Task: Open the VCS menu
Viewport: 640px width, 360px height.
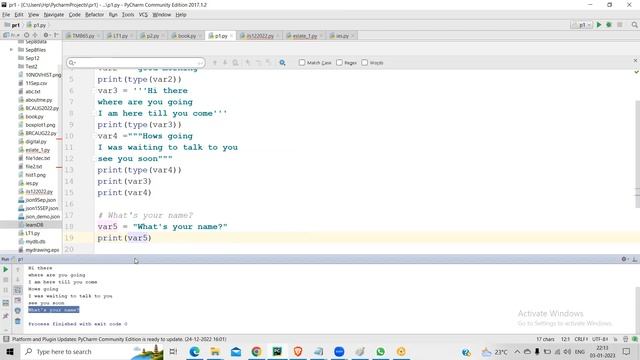Action: (143, 15)
